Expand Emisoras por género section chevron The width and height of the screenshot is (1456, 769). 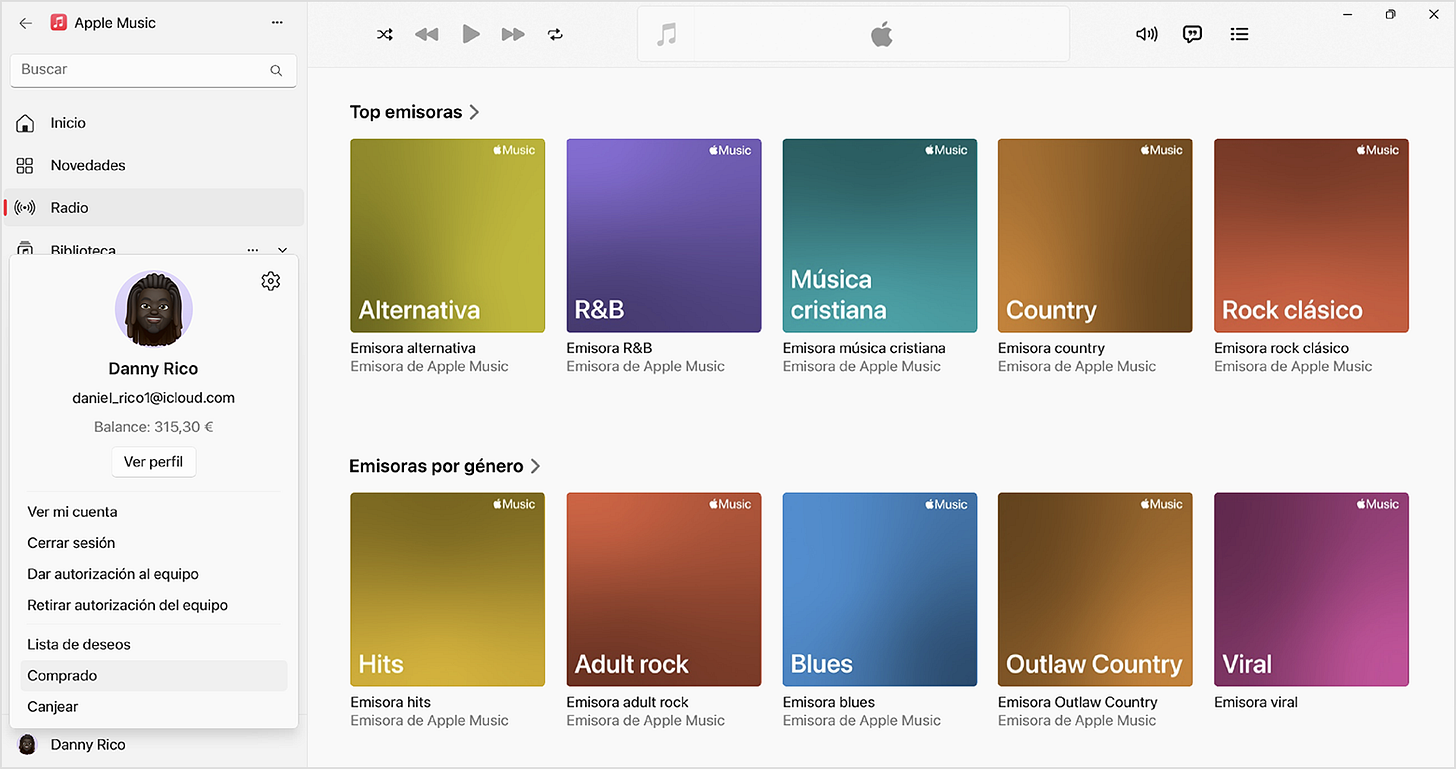[x=535, y=466]
